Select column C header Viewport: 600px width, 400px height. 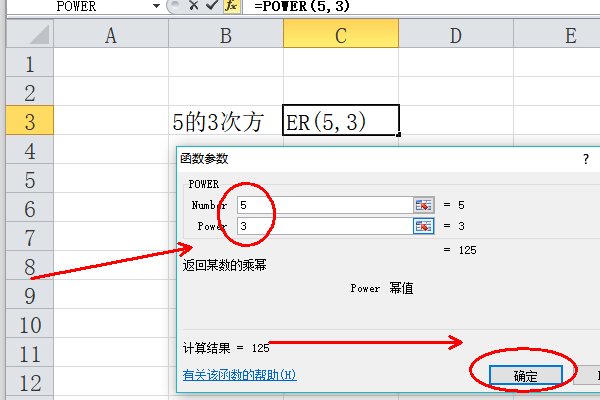tap(341, 35)
